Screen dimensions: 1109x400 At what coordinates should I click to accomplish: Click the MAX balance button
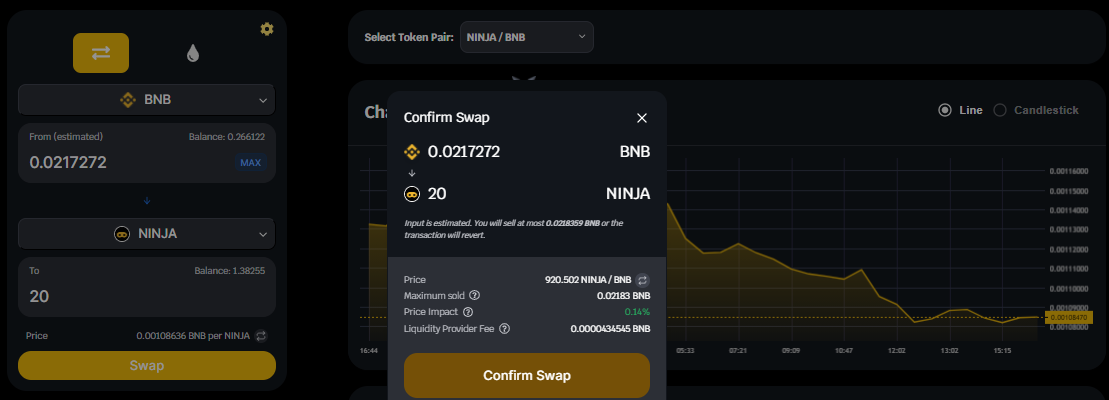pos(250,163)
